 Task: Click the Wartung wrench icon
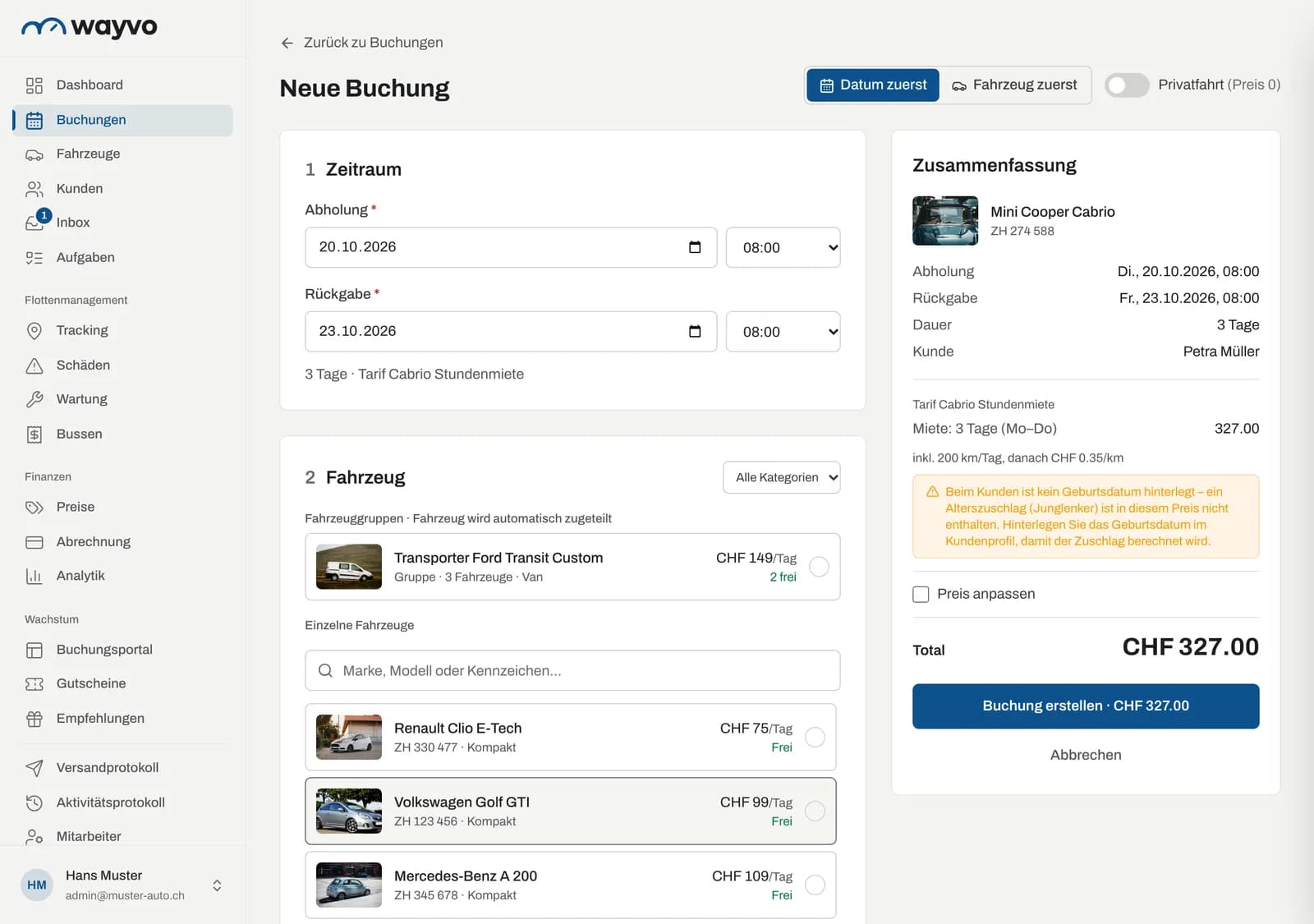click(x=34, y=399)
